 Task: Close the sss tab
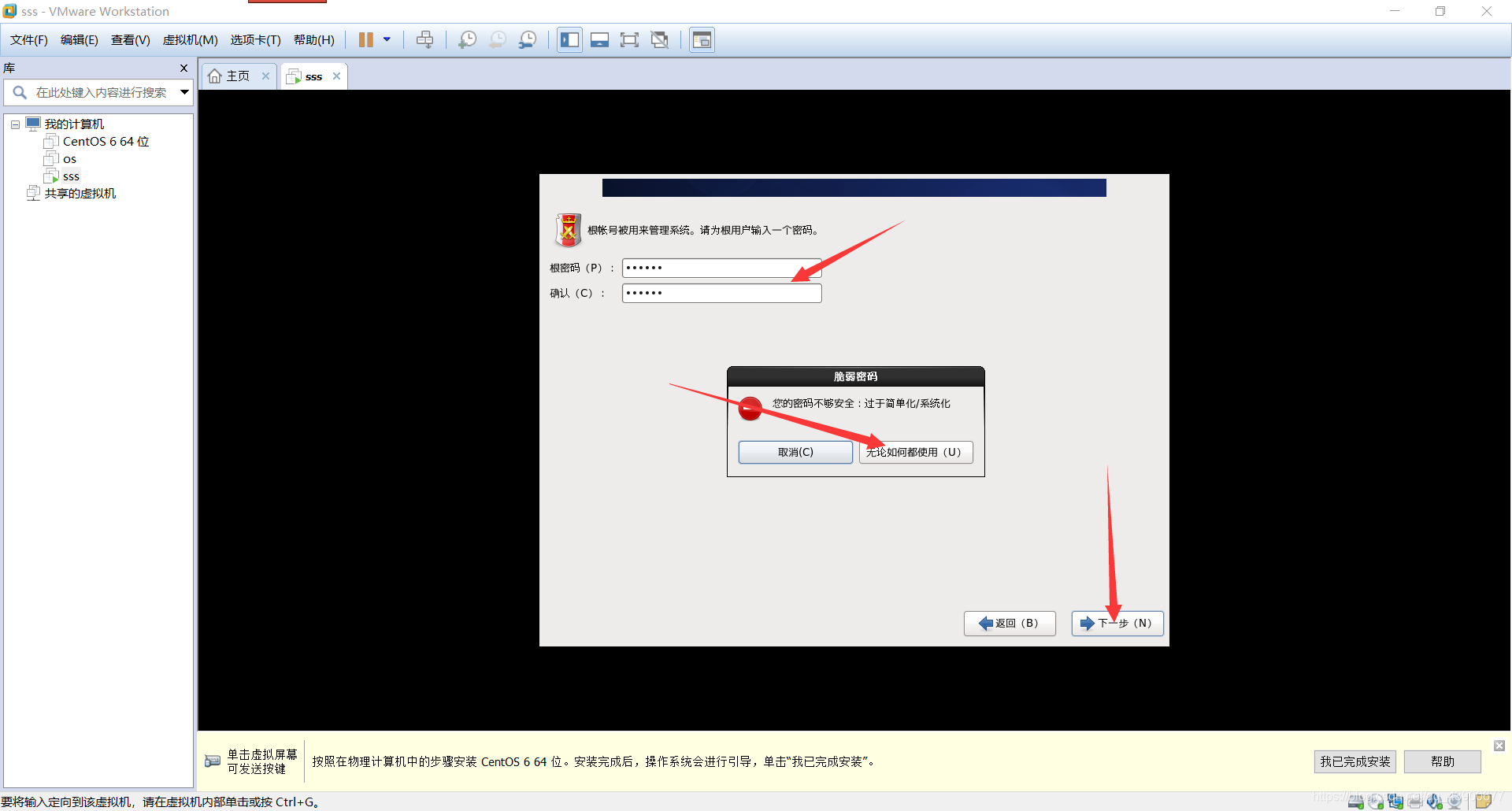337,76
